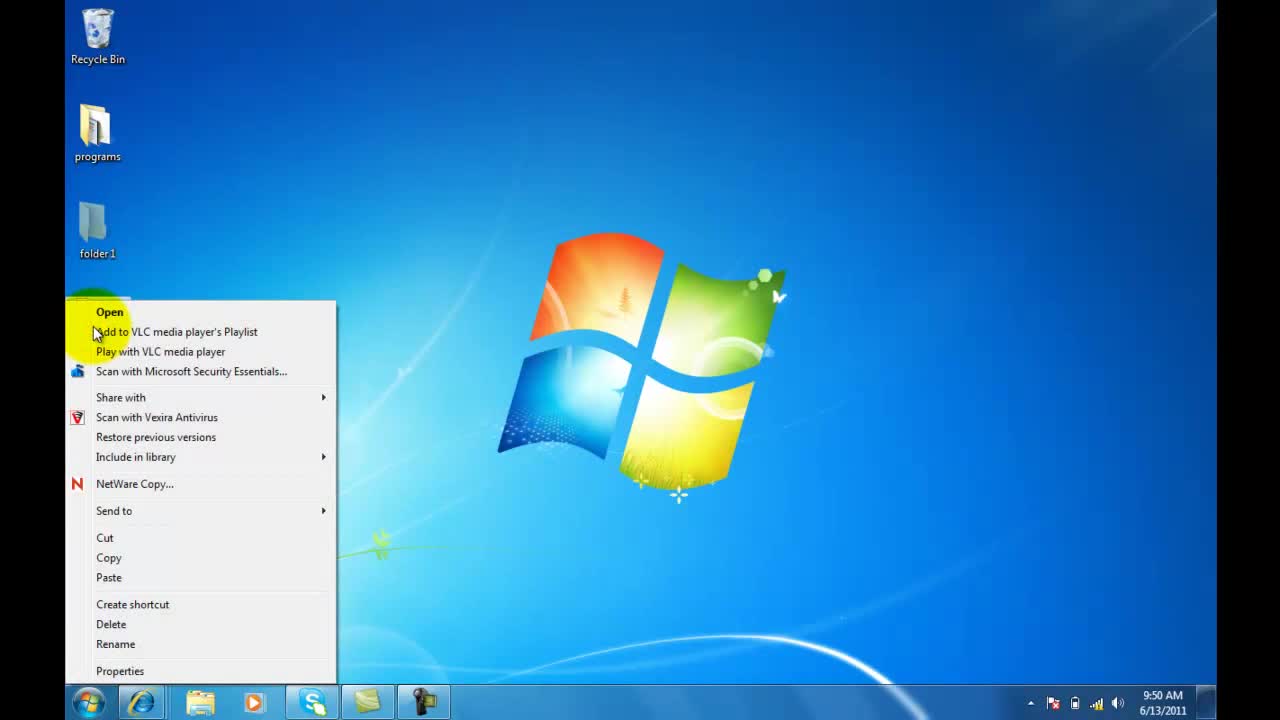The height and width of the screenshot is (720, 1280).
Task: Select the folder1 desktop icon
Action: coord(97,231)
